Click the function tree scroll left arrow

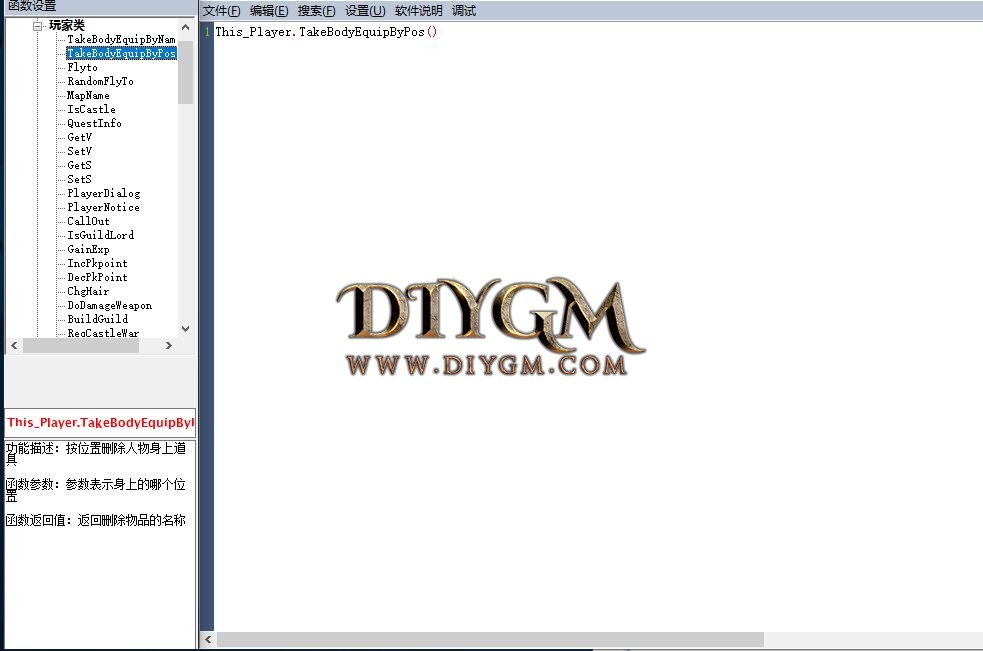[x=14, y=346]
